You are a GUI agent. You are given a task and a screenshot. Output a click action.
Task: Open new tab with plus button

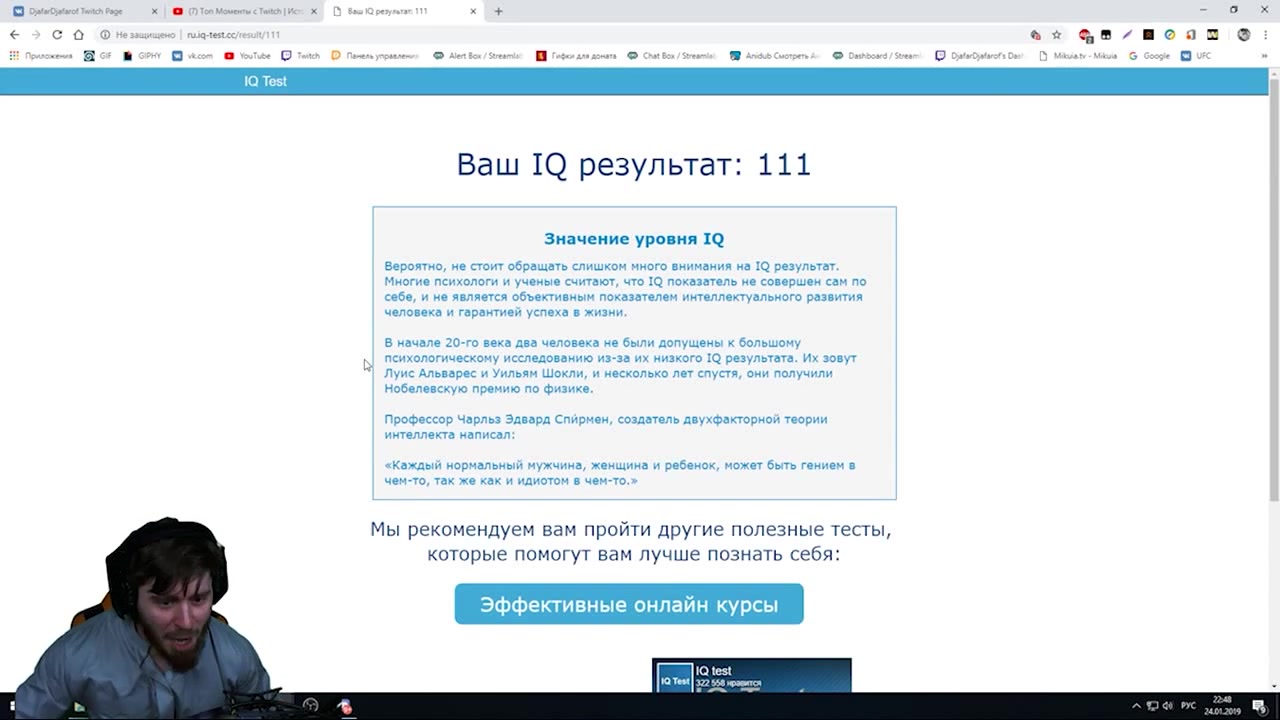[x=498, y=11]
